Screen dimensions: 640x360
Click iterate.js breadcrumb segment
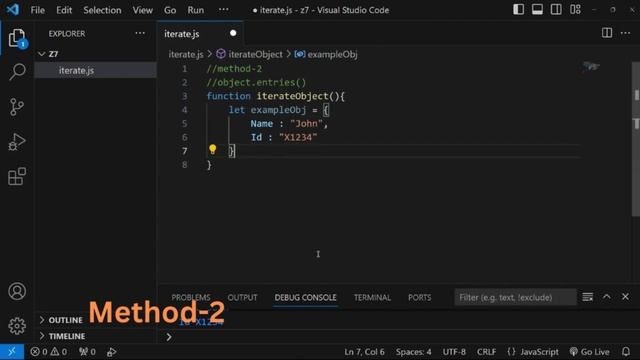(186, 54)
